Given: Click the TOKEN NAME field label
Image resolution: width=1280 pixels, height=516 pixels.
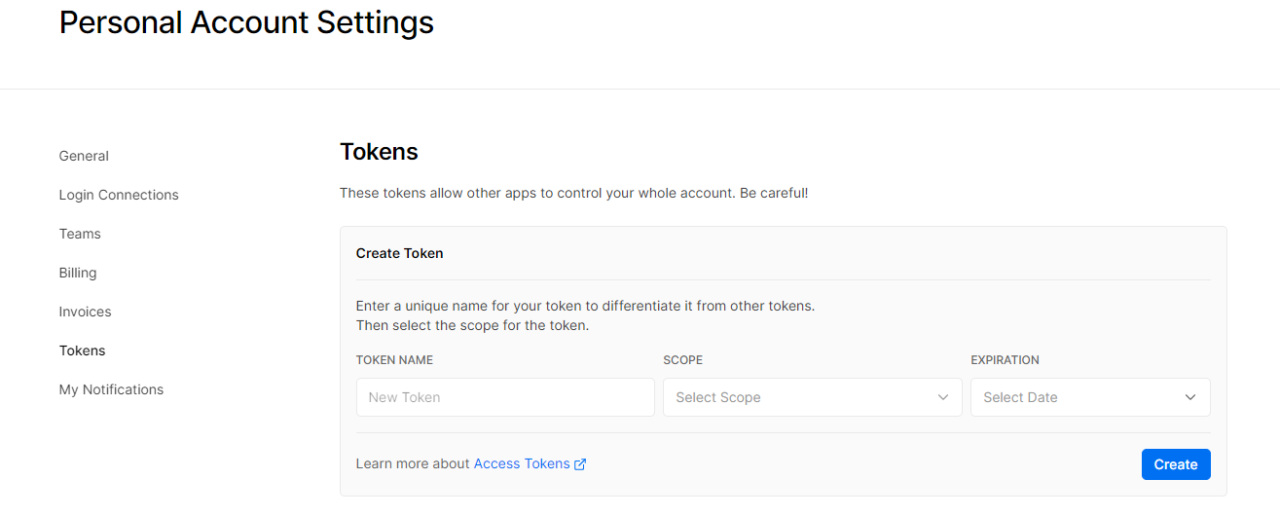Looking at the screenshot, I should (x=394, y=360).
